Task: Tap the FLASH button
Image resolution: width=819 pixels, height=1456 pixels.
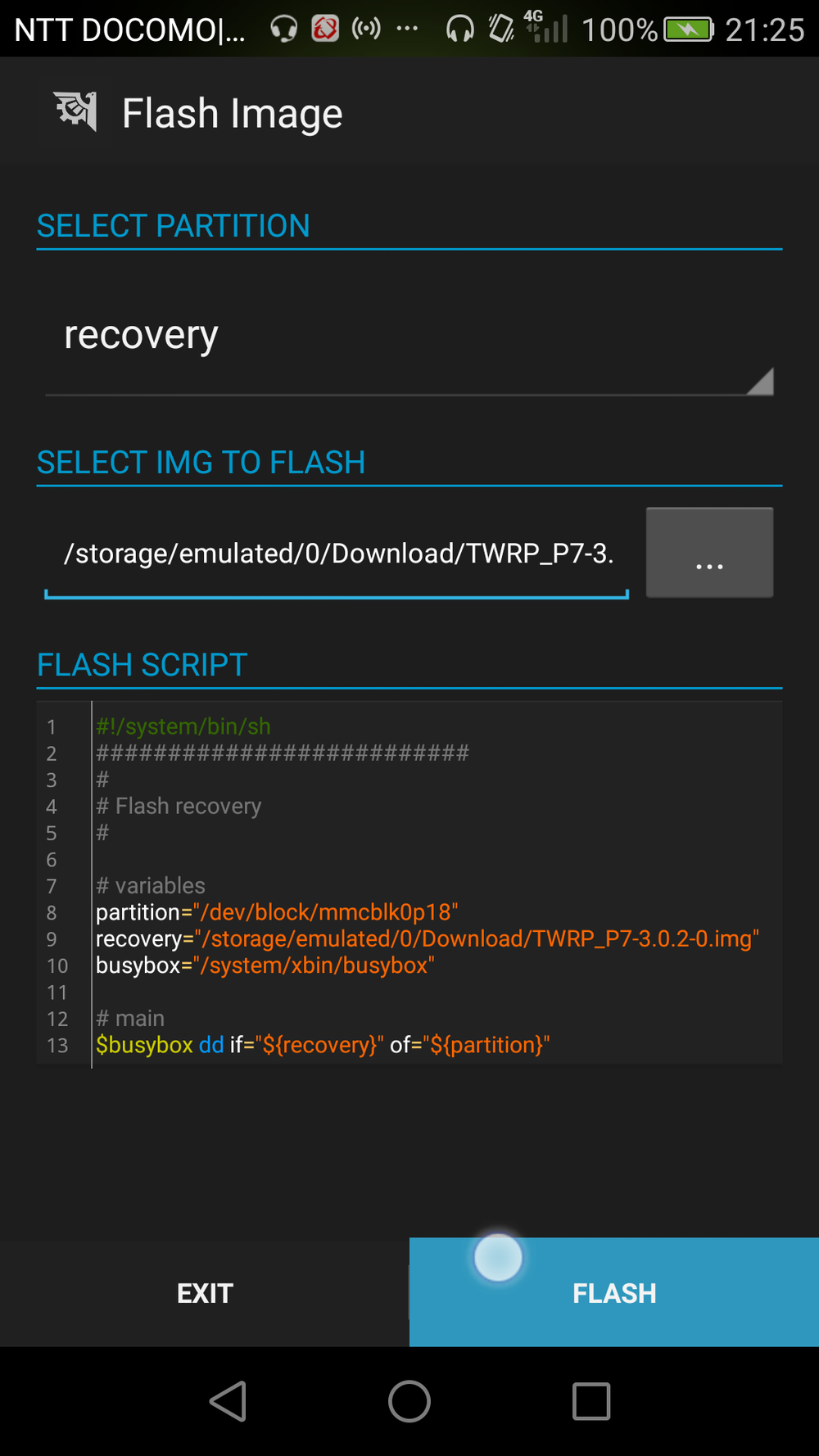Action: [614, 1292]
